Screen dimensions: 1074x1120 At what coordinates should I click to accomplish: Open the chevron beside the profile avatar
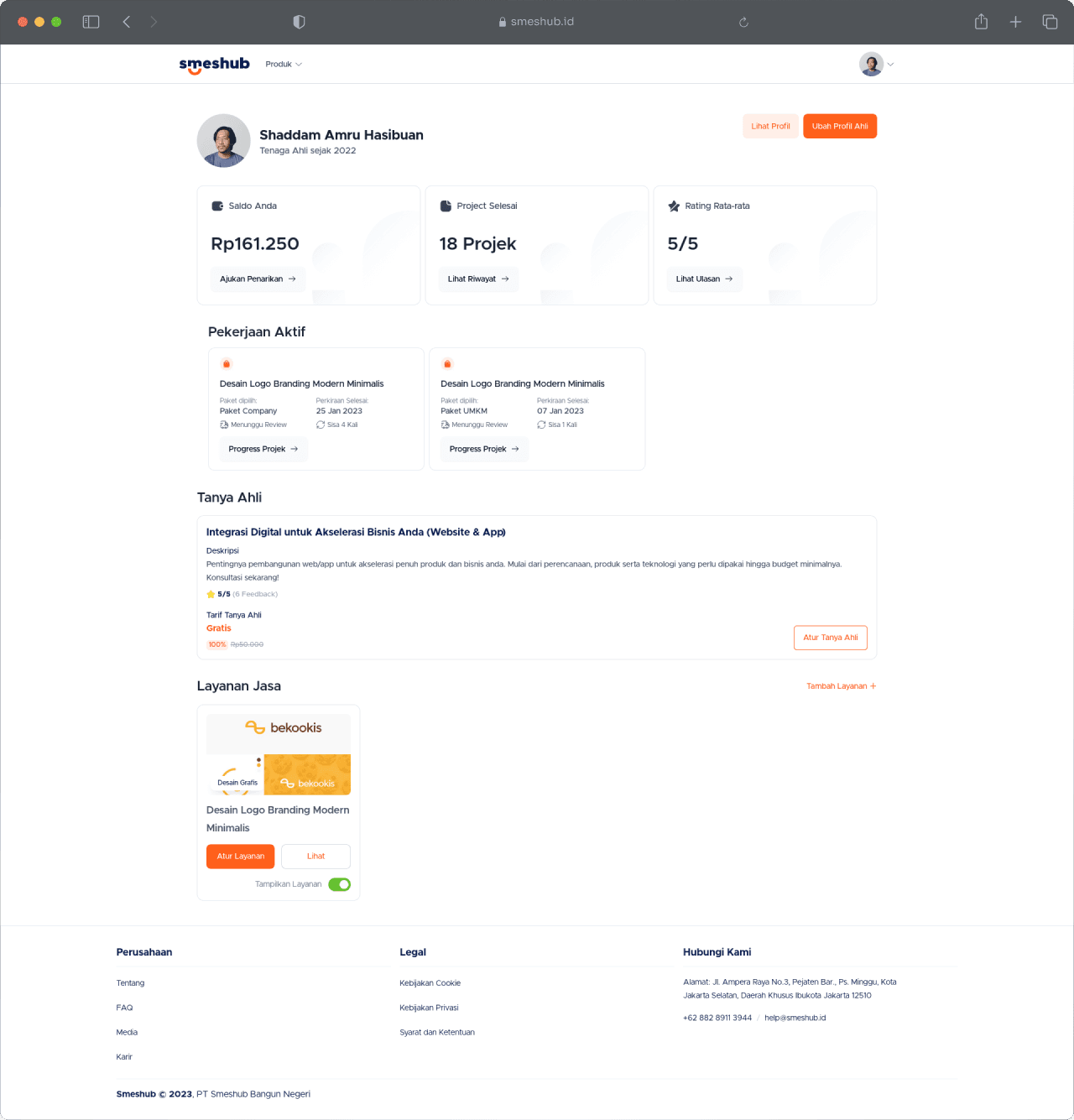coord(890,64)
